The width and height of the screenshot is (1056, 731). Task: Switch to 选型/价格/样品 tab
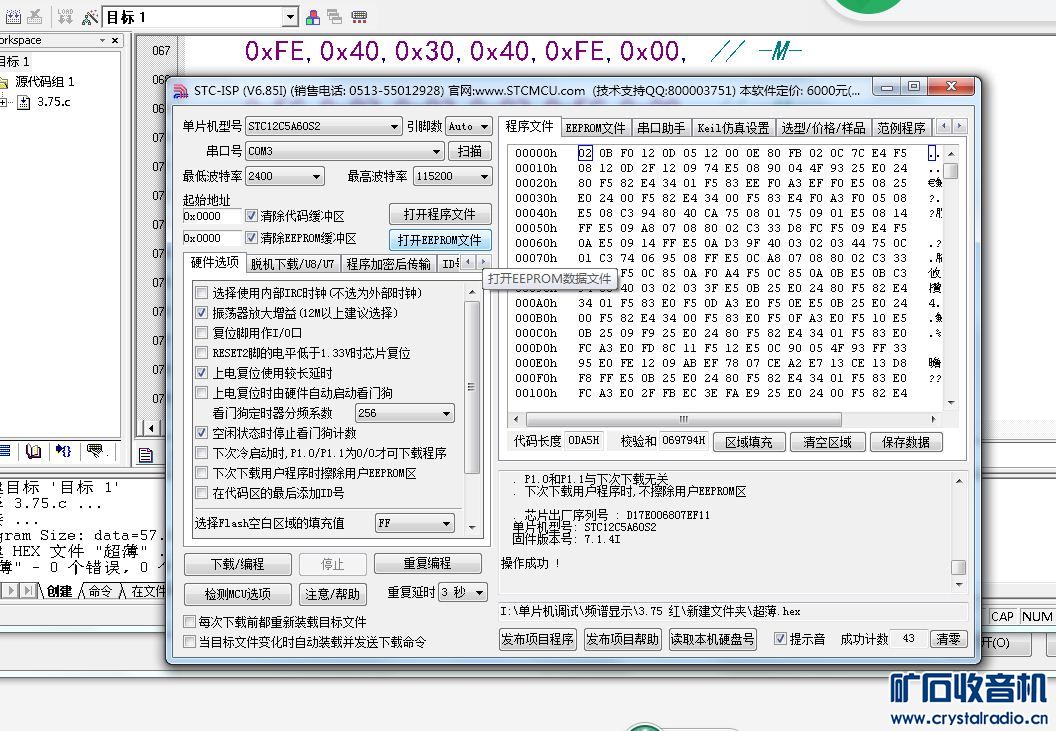point(823,127)
